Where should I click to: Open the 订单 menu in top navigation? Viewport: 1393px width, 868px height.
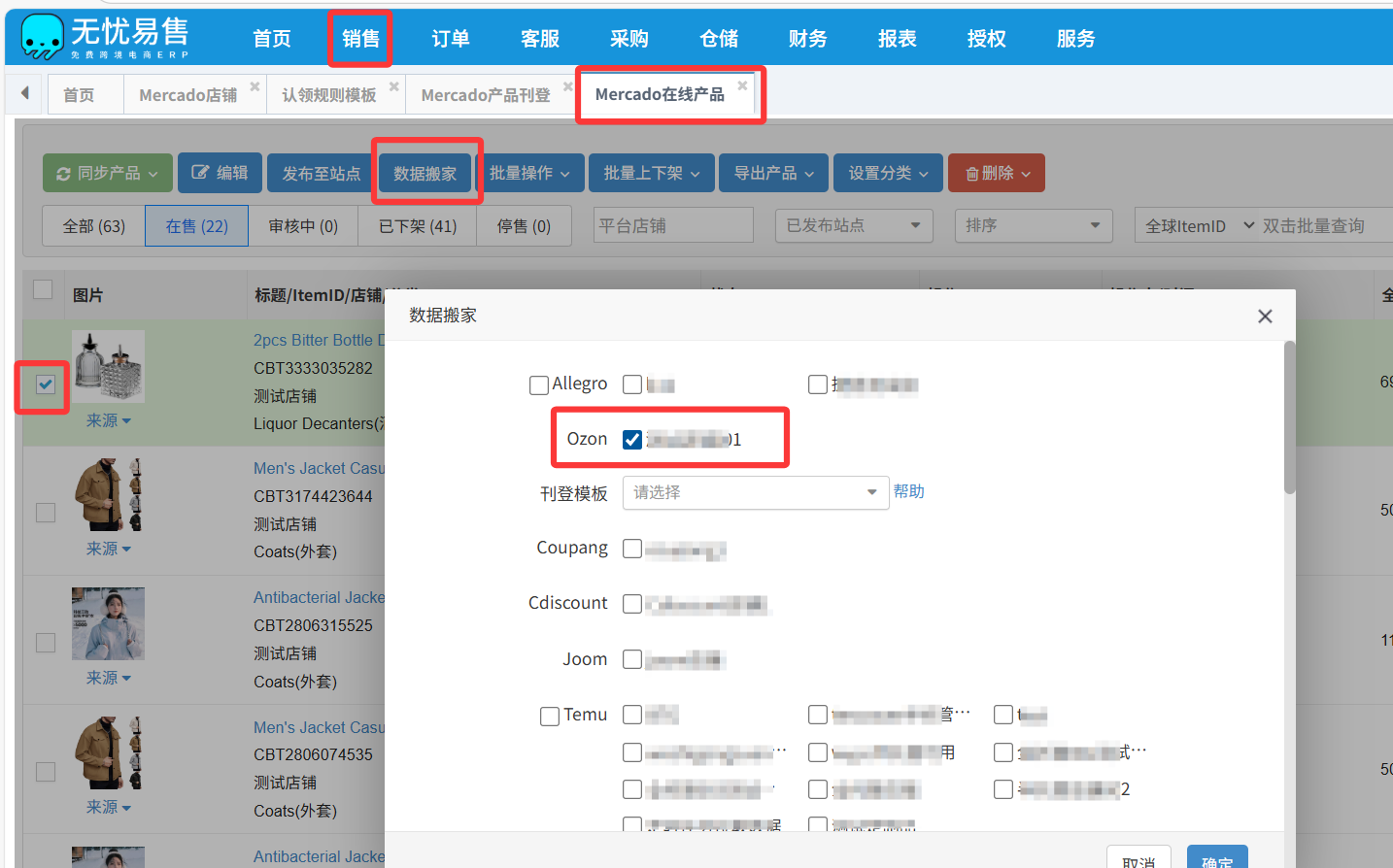[450, 38]
